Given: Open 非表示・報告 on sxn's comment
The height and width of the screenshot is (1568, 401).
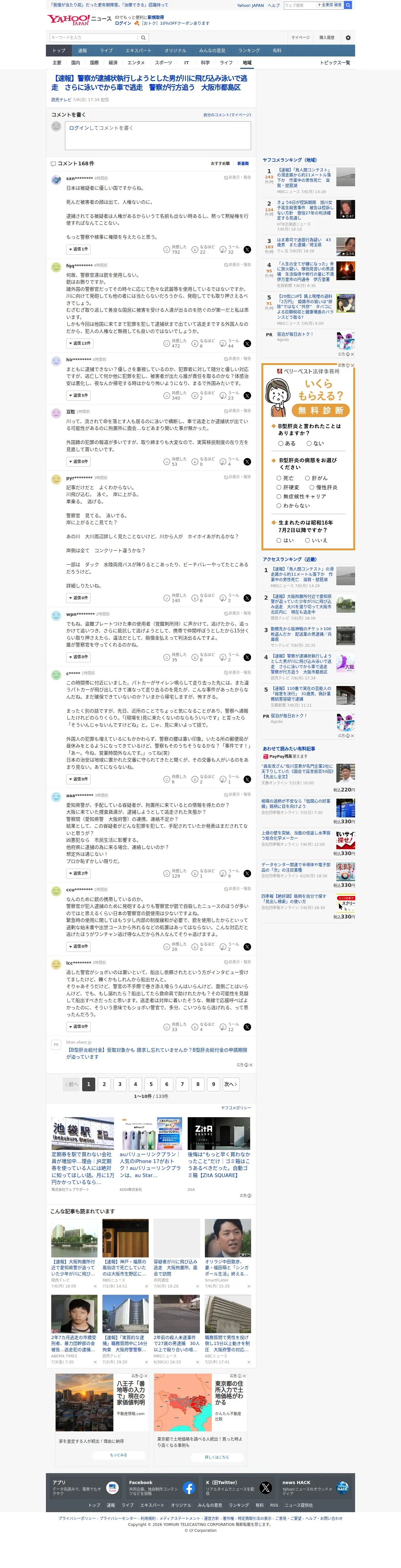Looking at the screenshot, I should 238,178.
